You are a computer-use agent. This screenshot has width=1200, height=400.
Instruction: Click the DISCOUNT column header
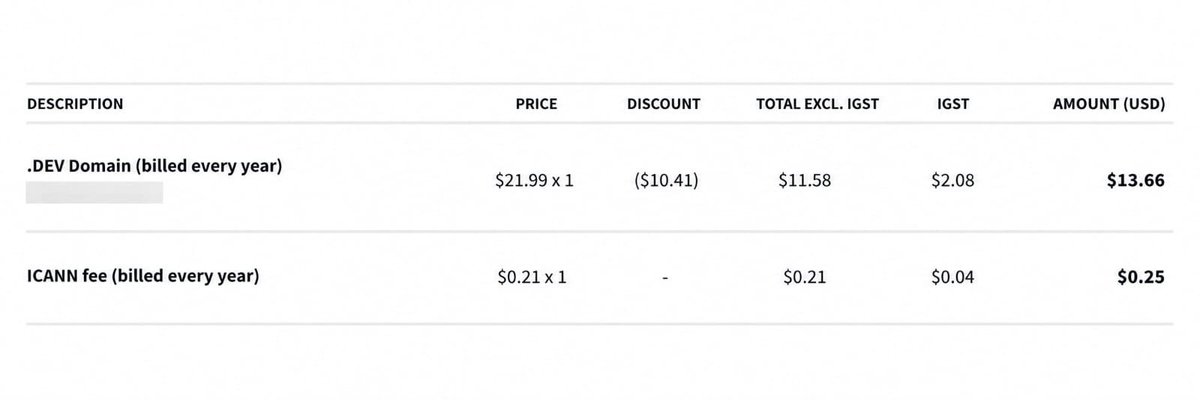coord(664,104)
